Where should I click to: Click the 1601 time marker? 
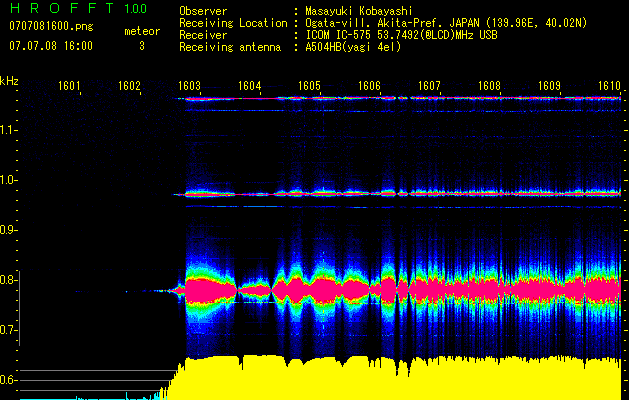(69, 87)
